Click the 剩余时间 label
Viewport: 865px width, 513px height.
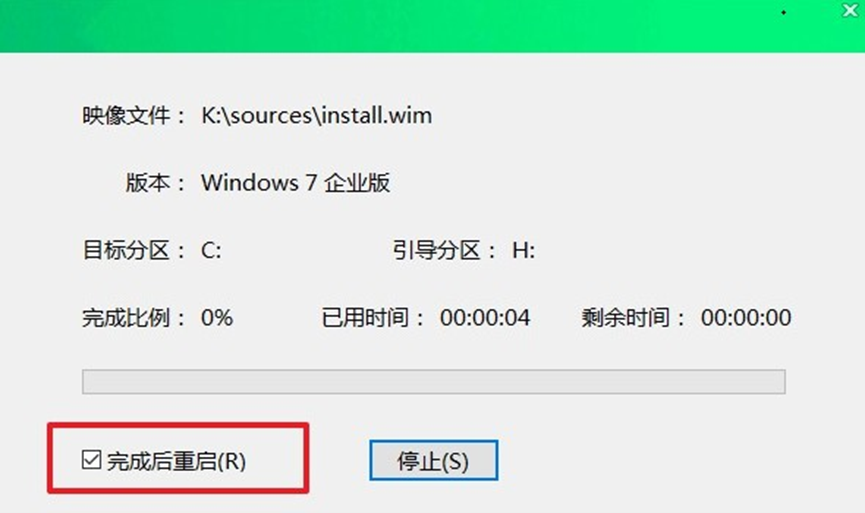tap(626, 318)
